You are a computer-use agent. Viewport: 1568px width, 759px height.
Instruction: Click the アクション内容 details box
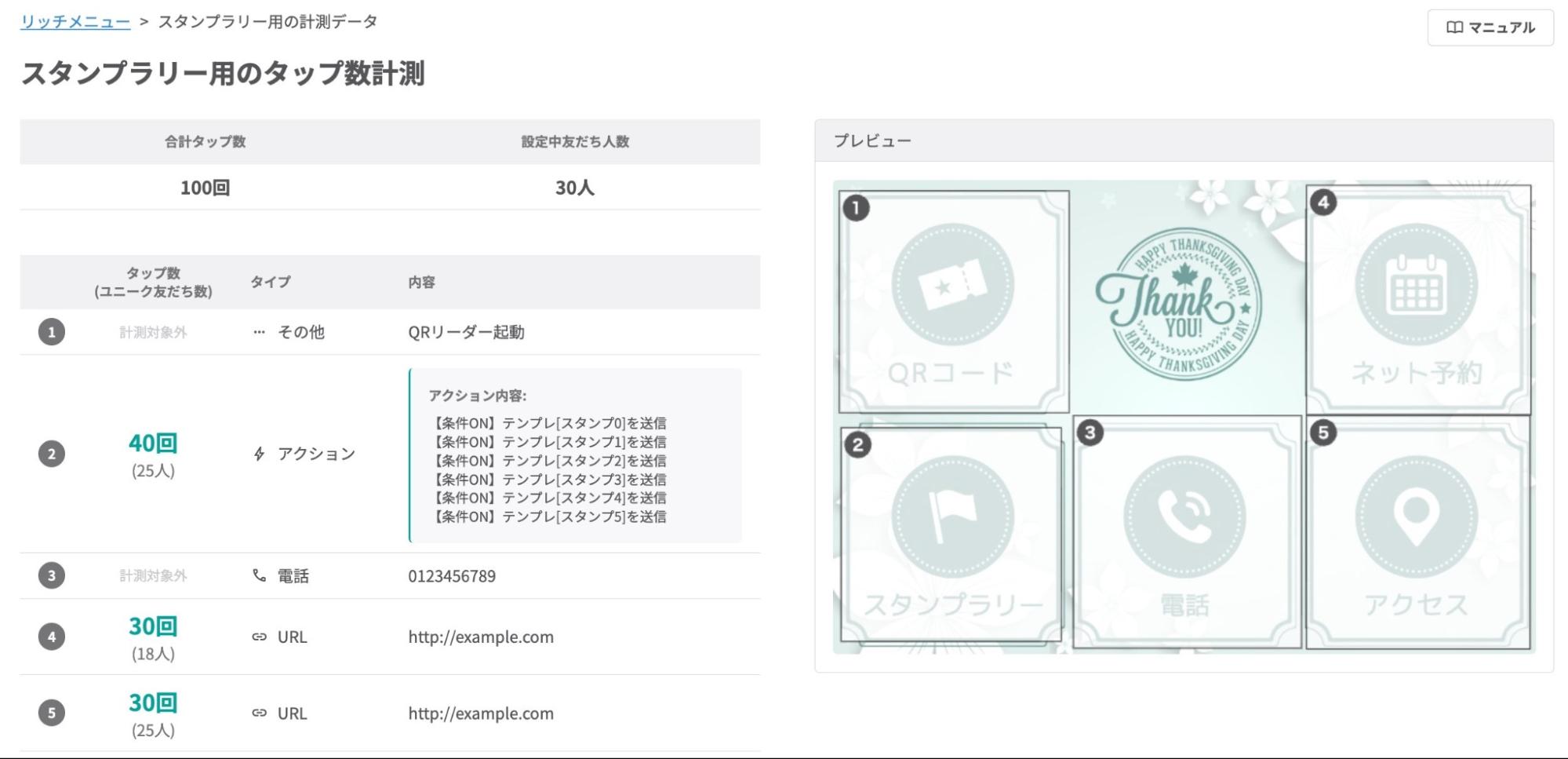coord(575,455)
